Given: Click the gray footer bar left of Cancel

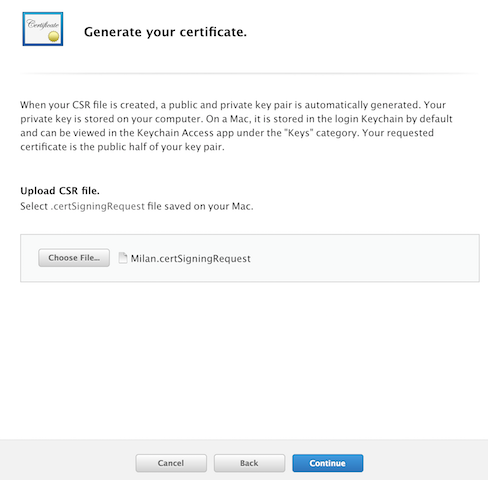Looking at the screenshot, I should point(67,460).
